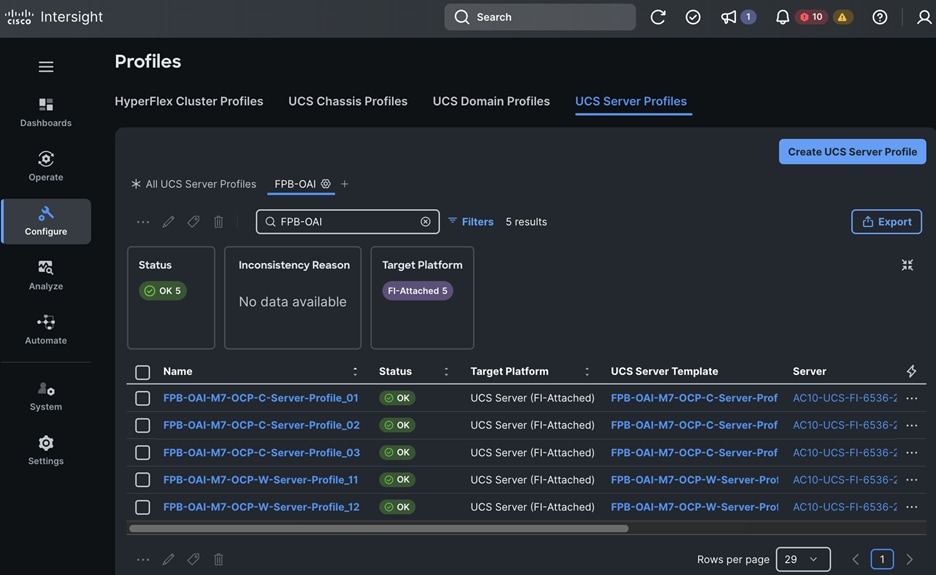Open template link for Server-Profile_02 row
Viewport: 936px width, 575px height.
[694, 425]
